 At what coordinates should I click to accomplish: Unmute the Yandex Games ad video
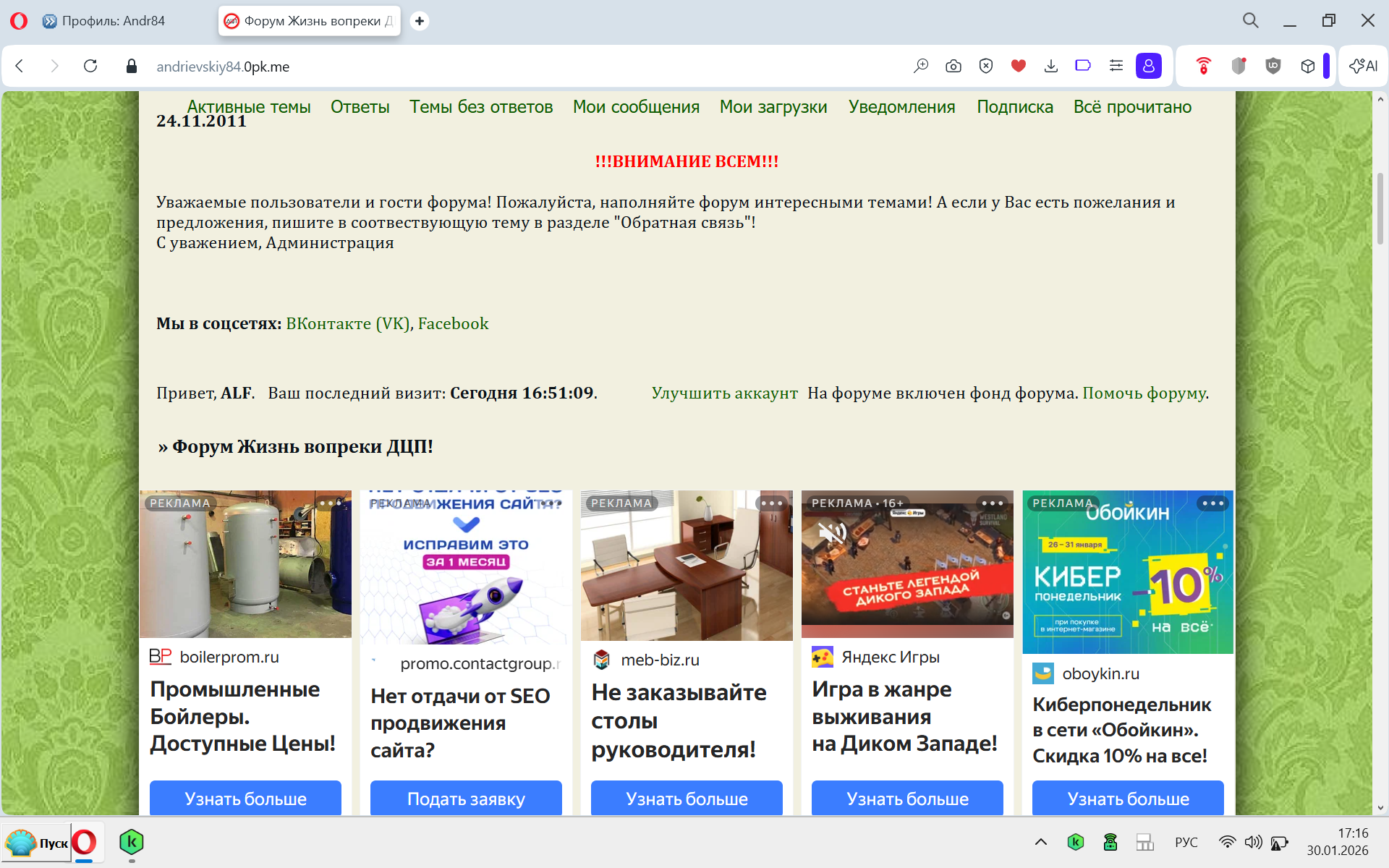pos(832,534)
